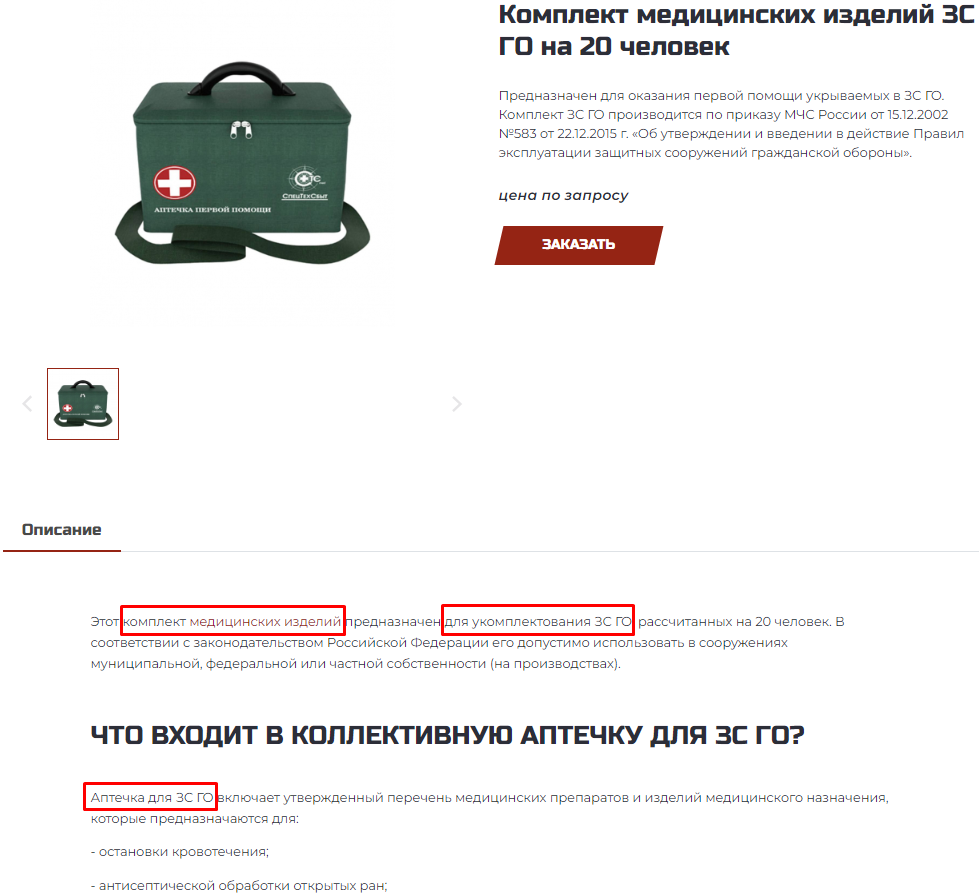Click the 'цена по запросу' price text

[x=563, y=195]
